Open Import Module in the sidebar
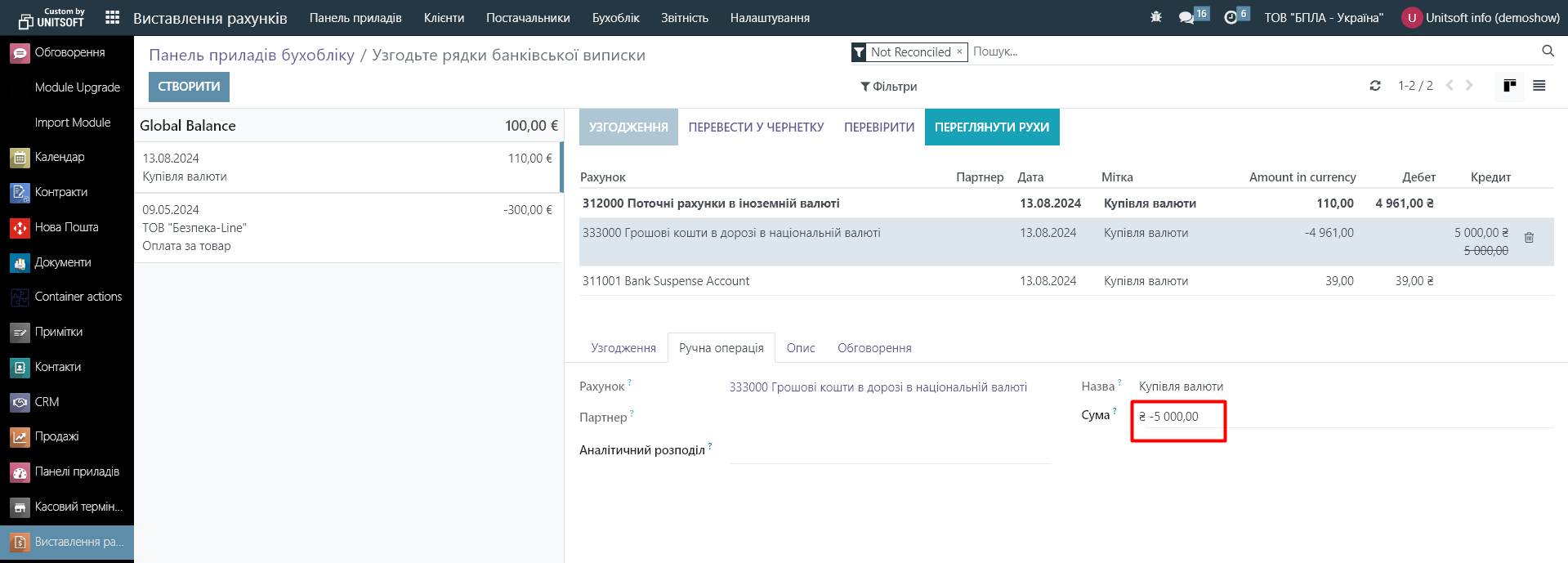This screenshot has height=563, width=1568. pos(67,123)
